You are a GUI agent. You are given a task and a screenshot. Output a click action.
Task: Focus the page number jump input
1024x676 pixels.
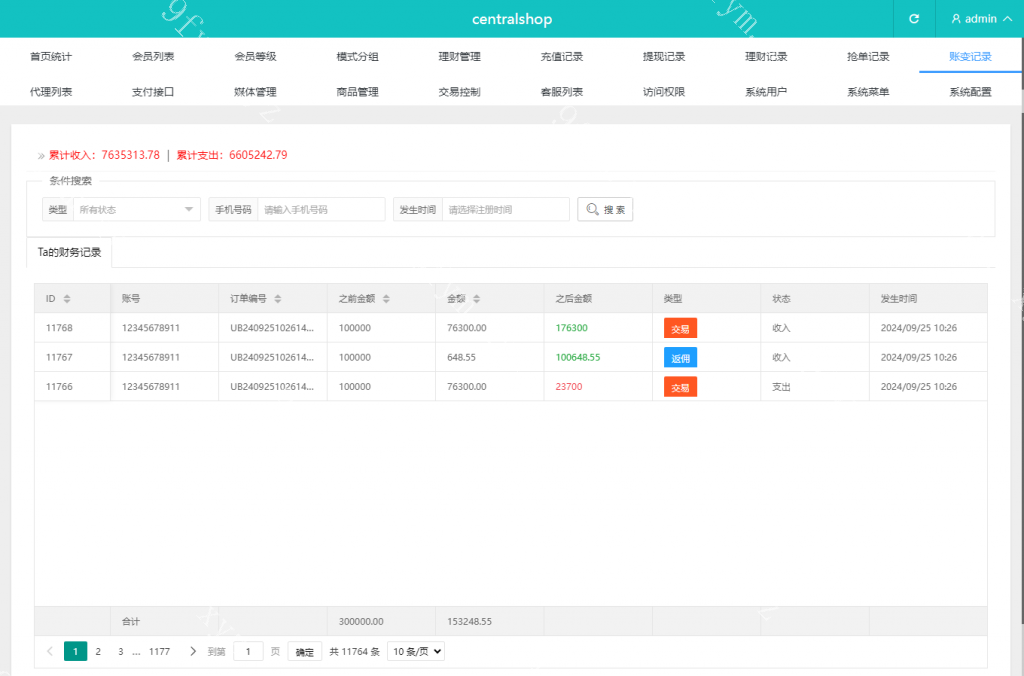coord(248,651)
